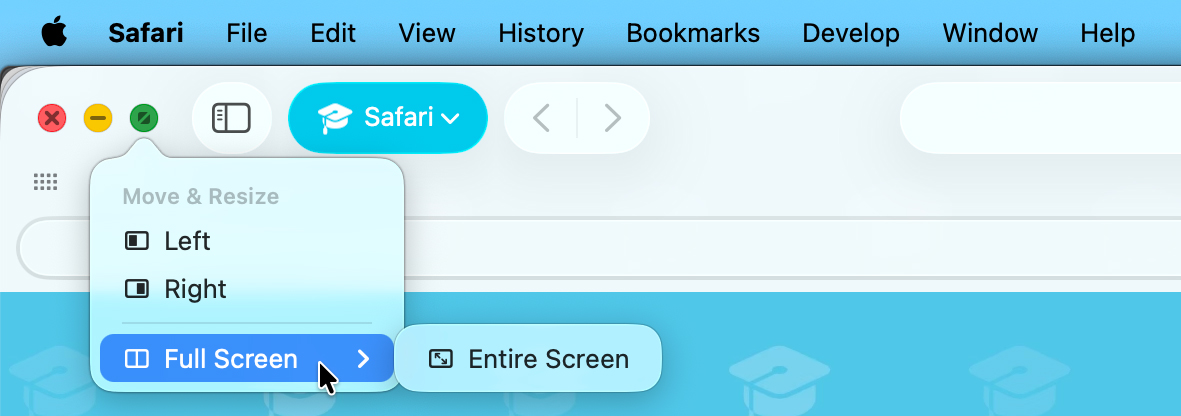Open the Develop menu
The height and width of the screenshot is (416, 1181).
851,33
